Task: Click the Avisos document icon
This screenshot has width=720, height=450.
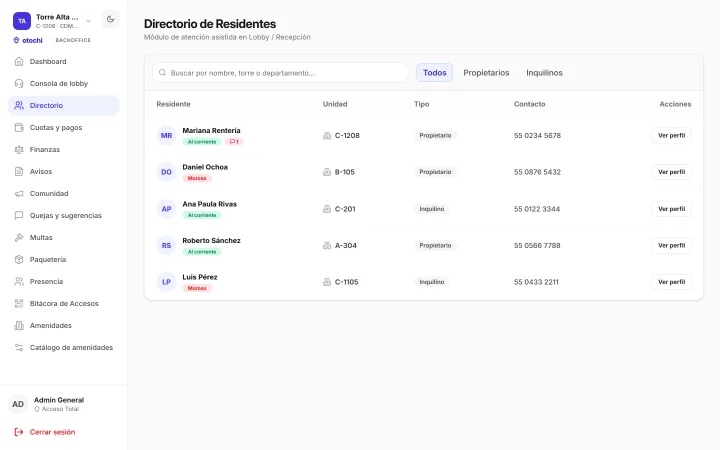Action: pos(19,172)
